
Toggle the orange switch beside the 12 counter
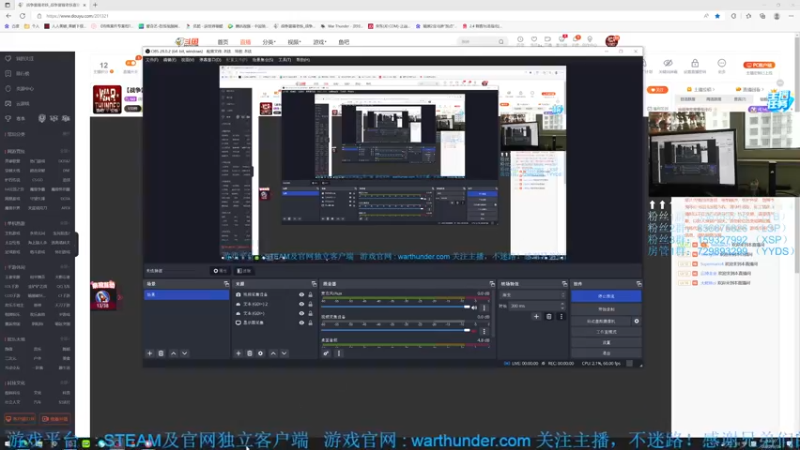tap(130, 63)
